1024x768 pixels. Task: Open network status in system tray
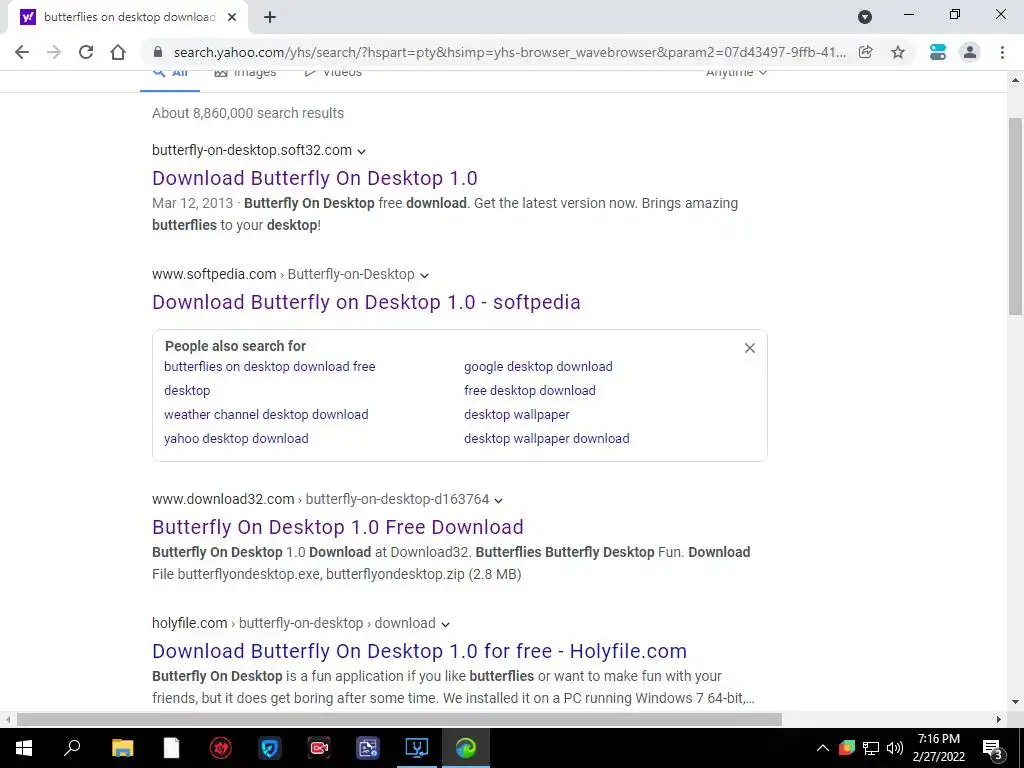[x=871, y=748]
